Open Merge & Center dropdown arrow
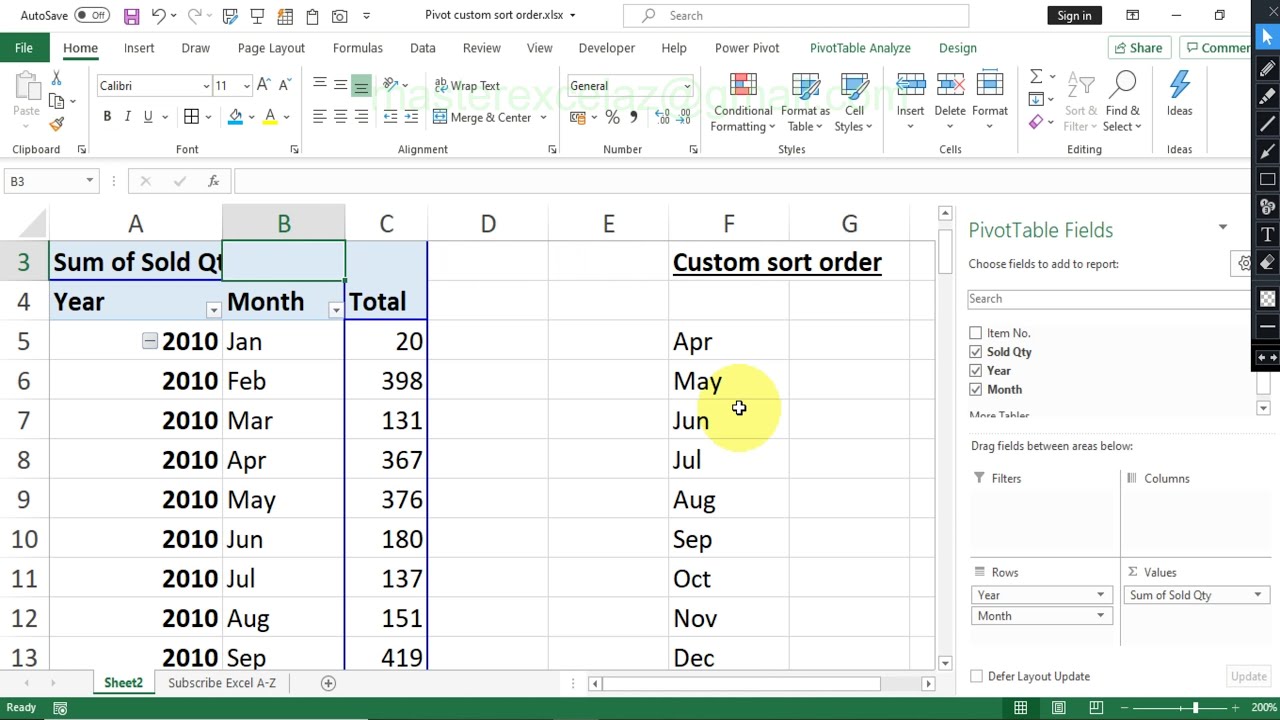 543,118
